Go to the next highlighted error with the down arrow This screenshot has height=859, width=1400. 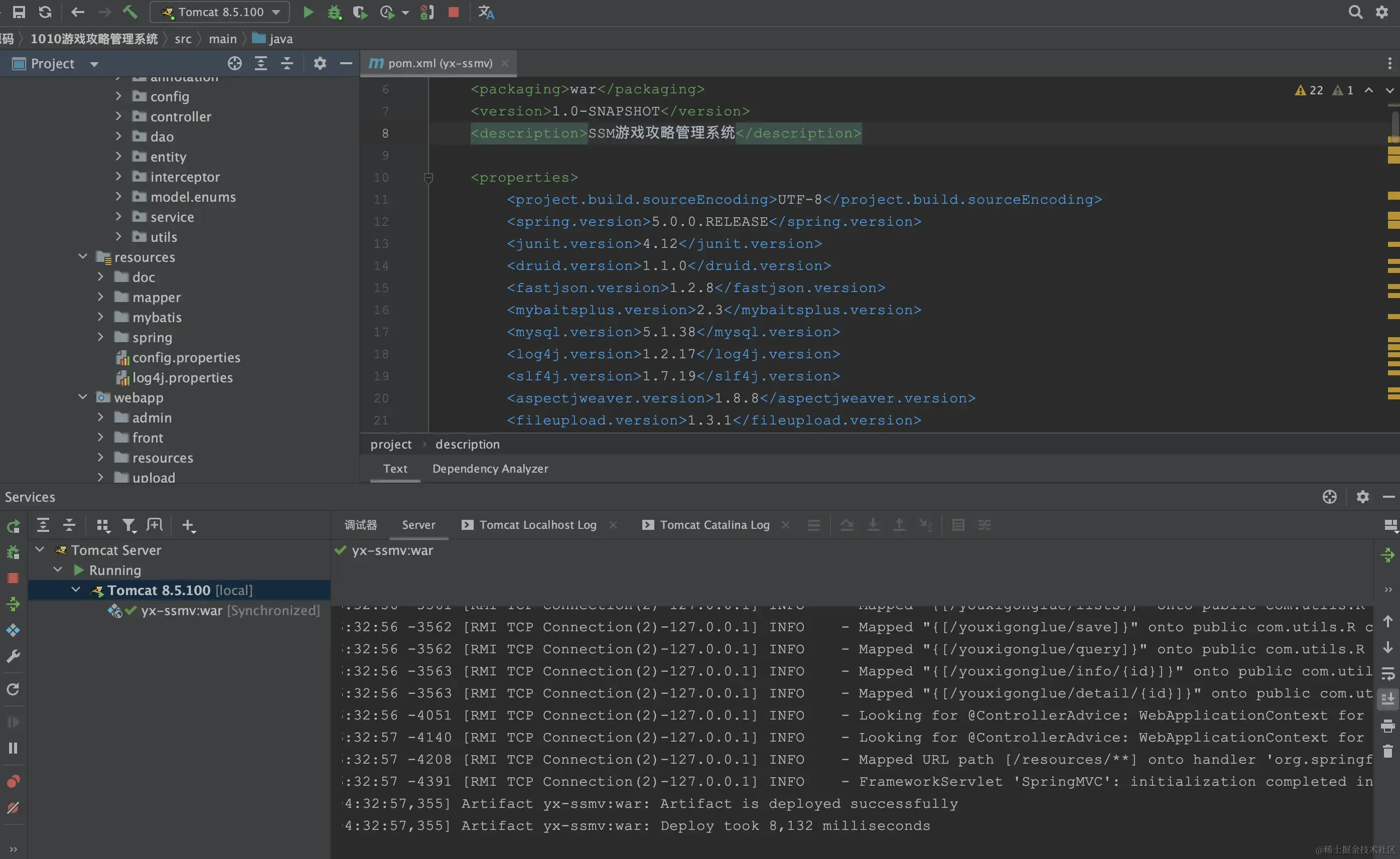pos(1389,90)
